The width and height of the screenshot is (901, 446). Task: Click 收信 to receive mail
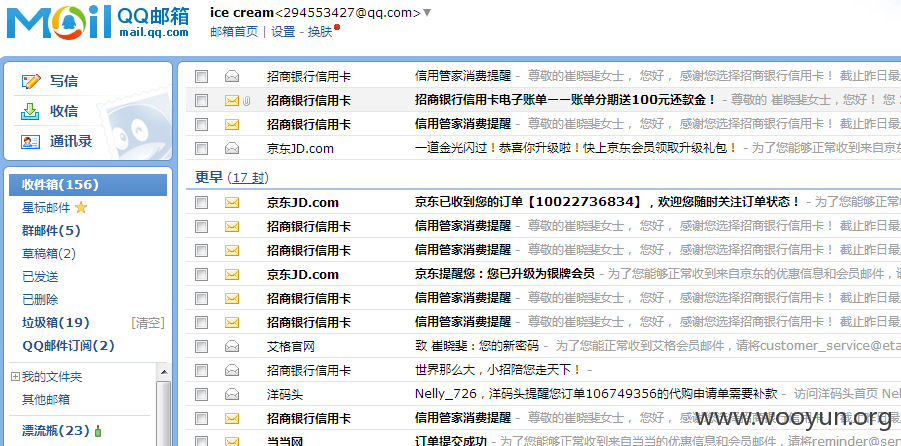64,111
